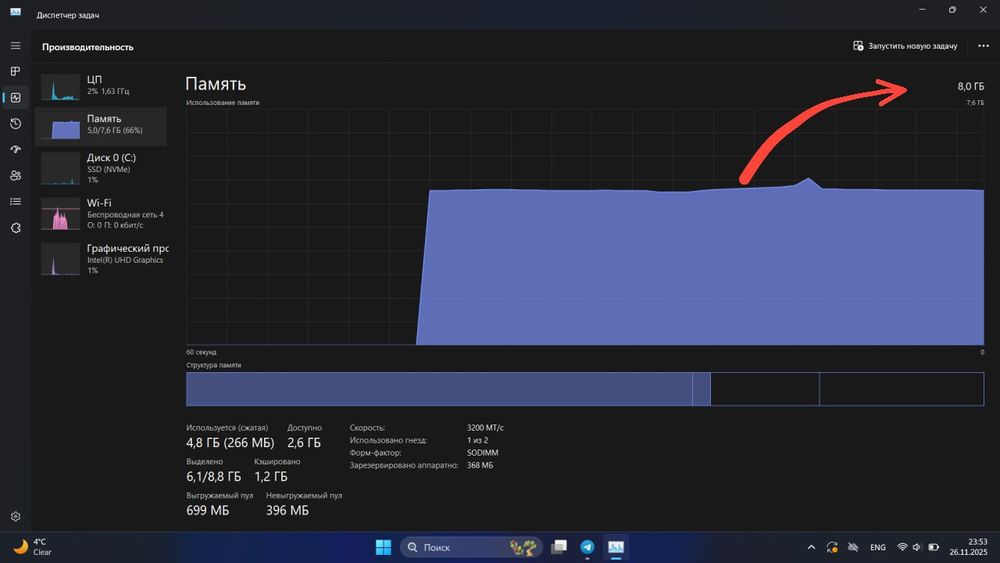Click the '4,8 ГБ (266 МБ)' in-use value

230,442
